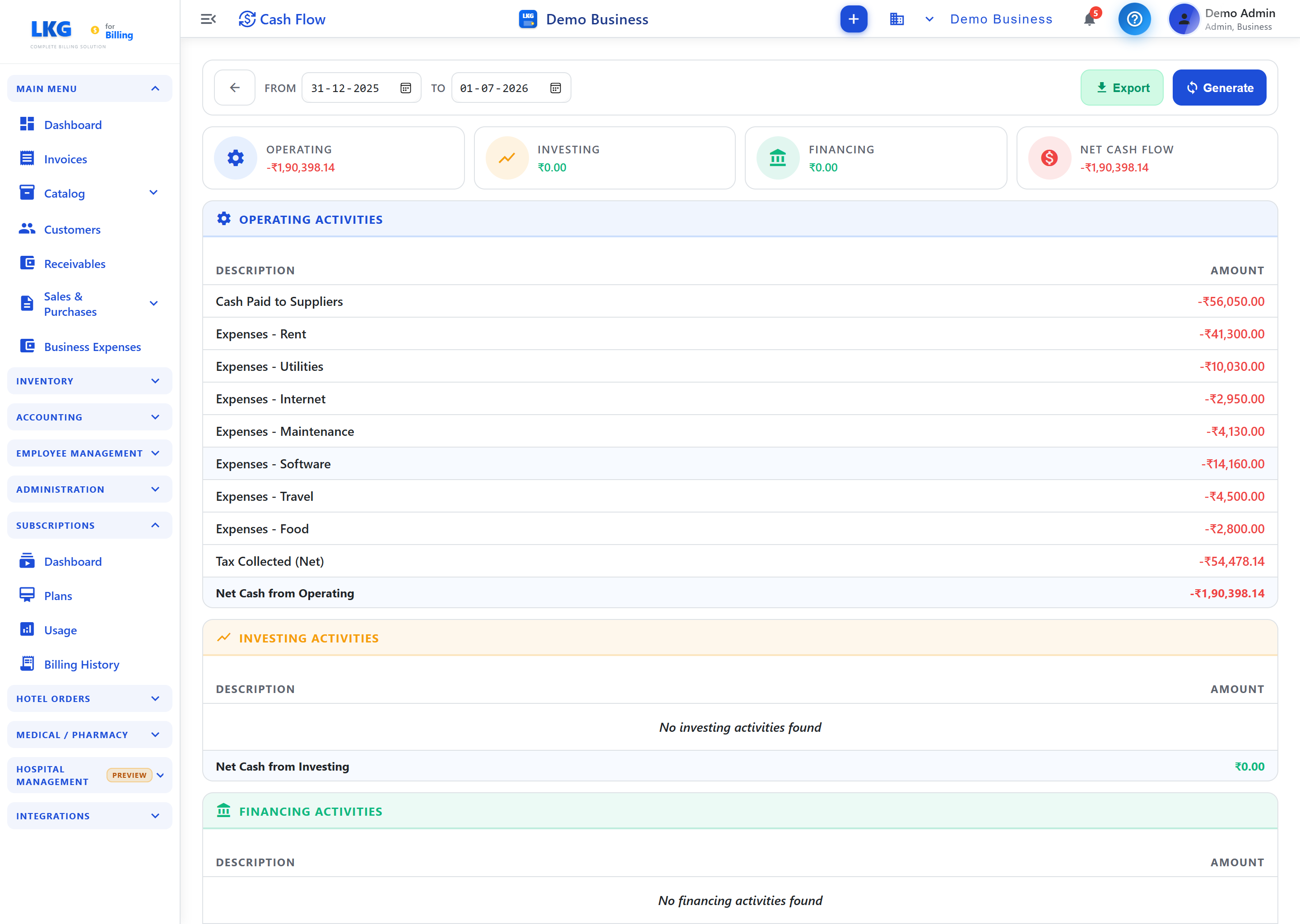Select the Expenses - Internet row
The width and height of the screenshot is (1300, 924).
tap(740, 399)
